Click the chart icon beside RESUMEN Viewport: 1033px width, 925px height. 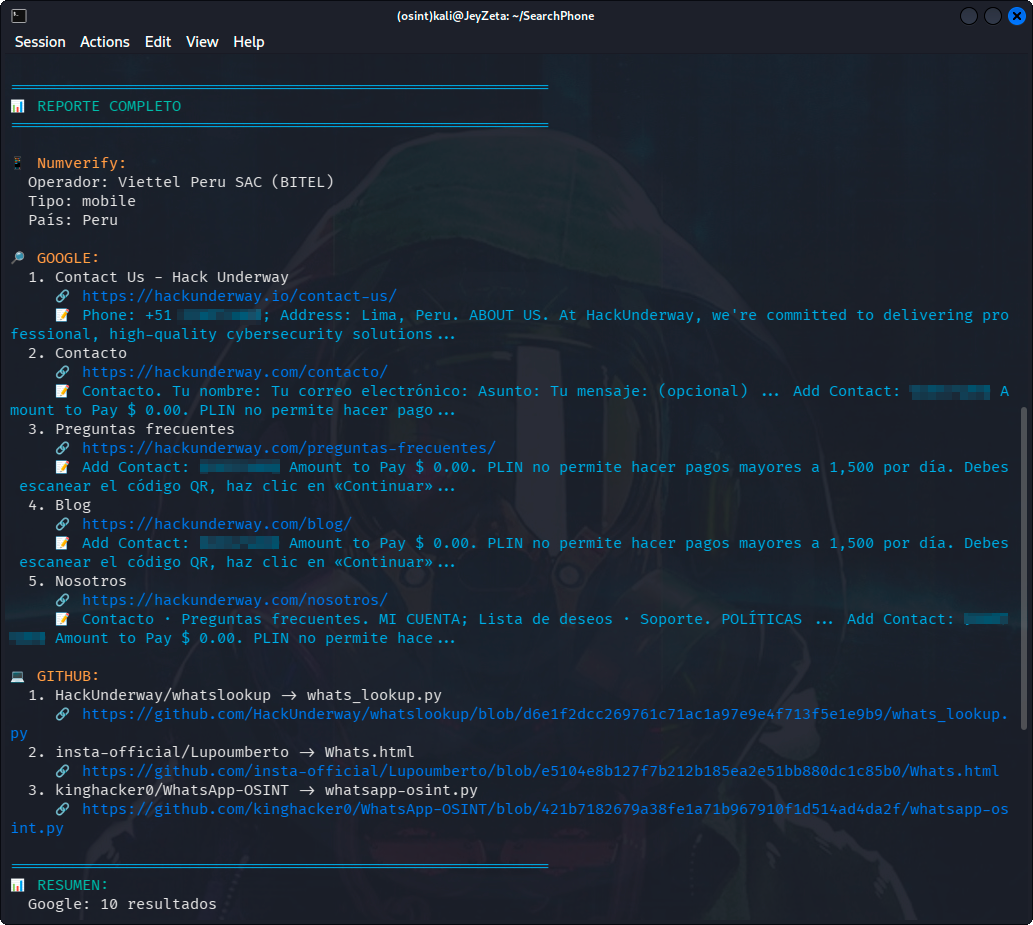[x=18, y=885]
